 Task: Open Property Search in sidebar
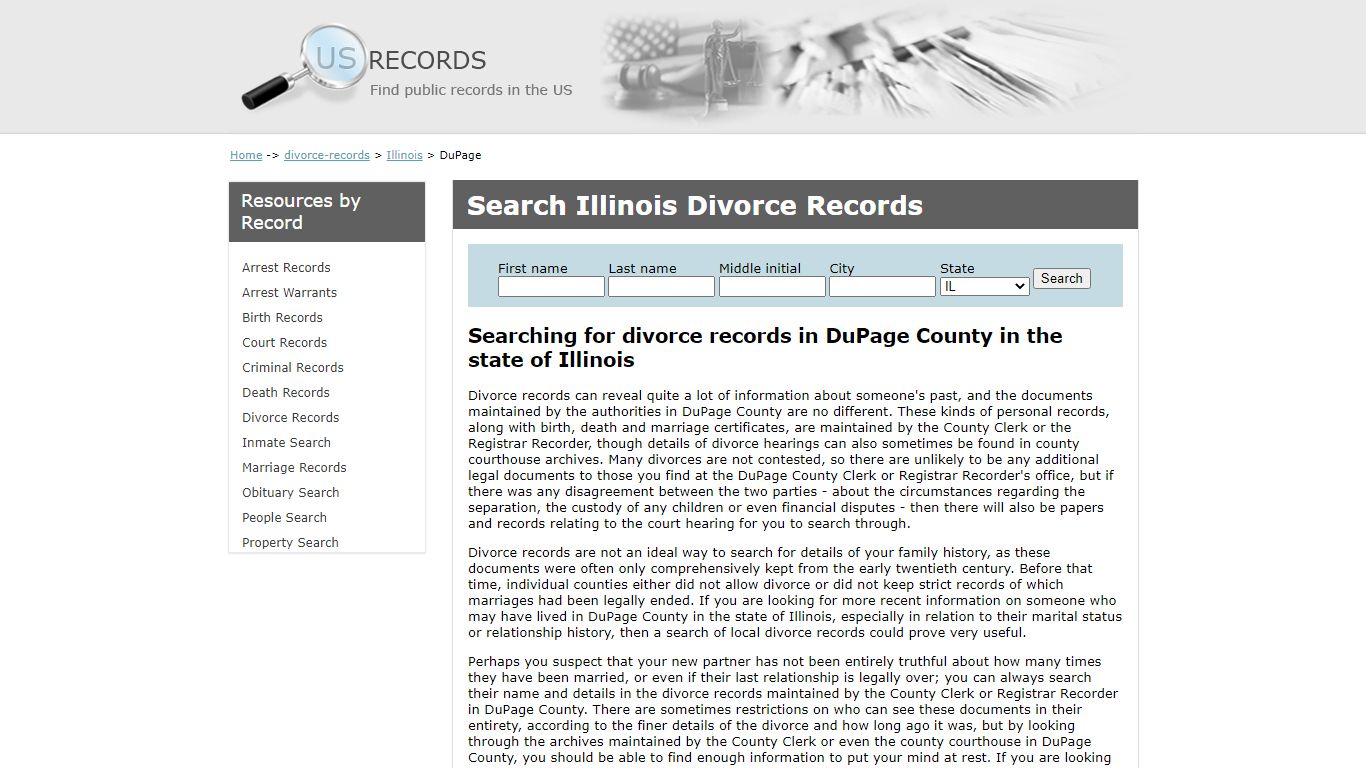click(290, 542)
